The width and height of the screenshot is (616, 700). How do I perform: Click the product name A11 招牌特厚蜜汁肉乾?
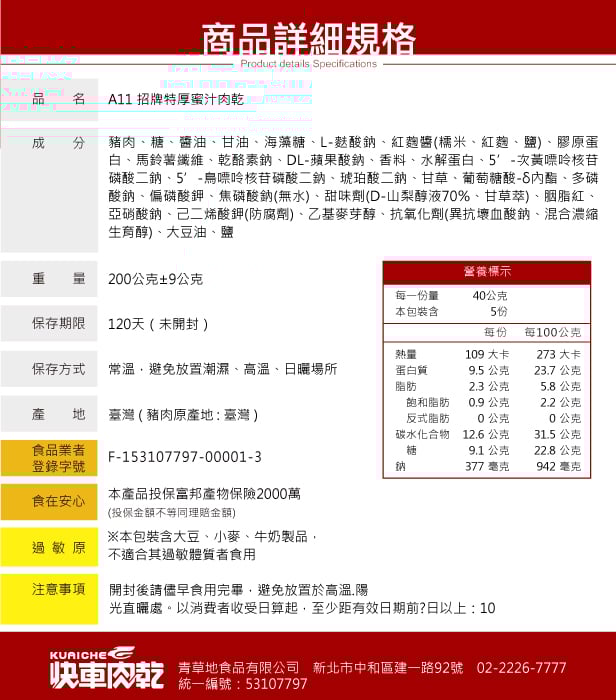[176, 99]
